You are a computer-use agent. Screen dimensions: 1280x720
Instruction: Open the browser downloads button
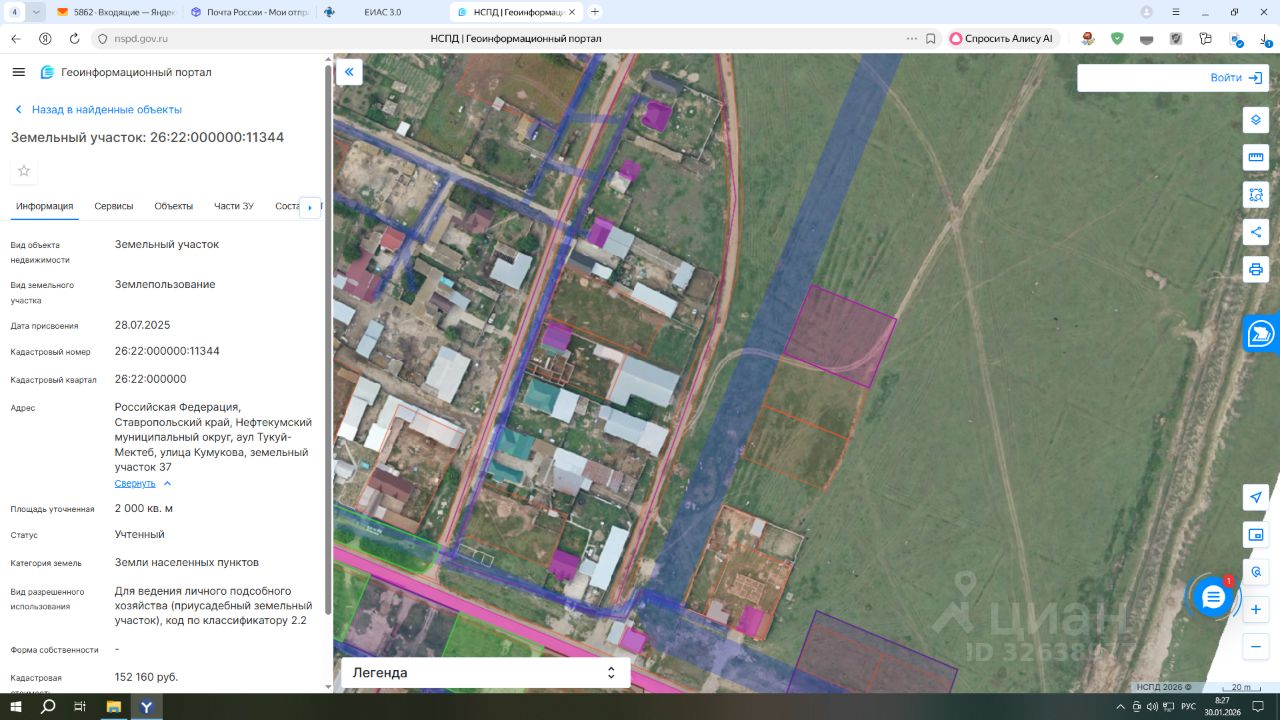click(x=1264, y=38)
